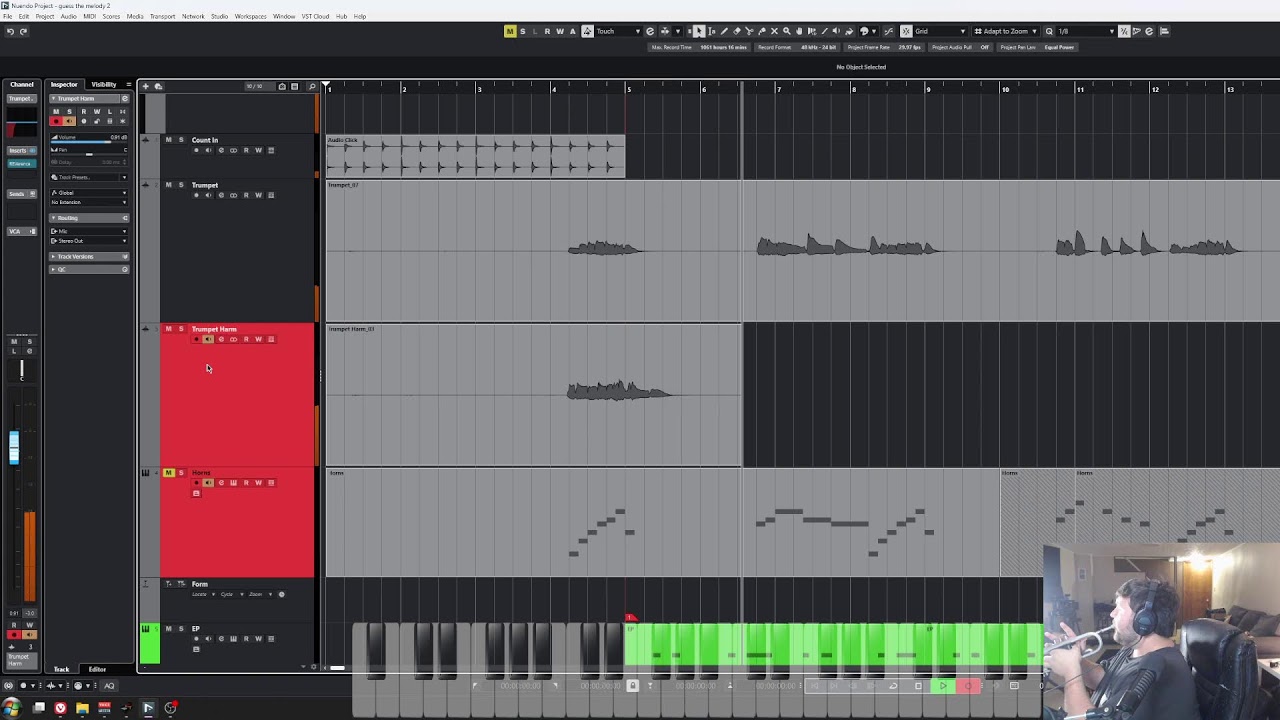Select the Draw pencil tool
Screen dimensions: 1280x720
(x=724, y=31)
